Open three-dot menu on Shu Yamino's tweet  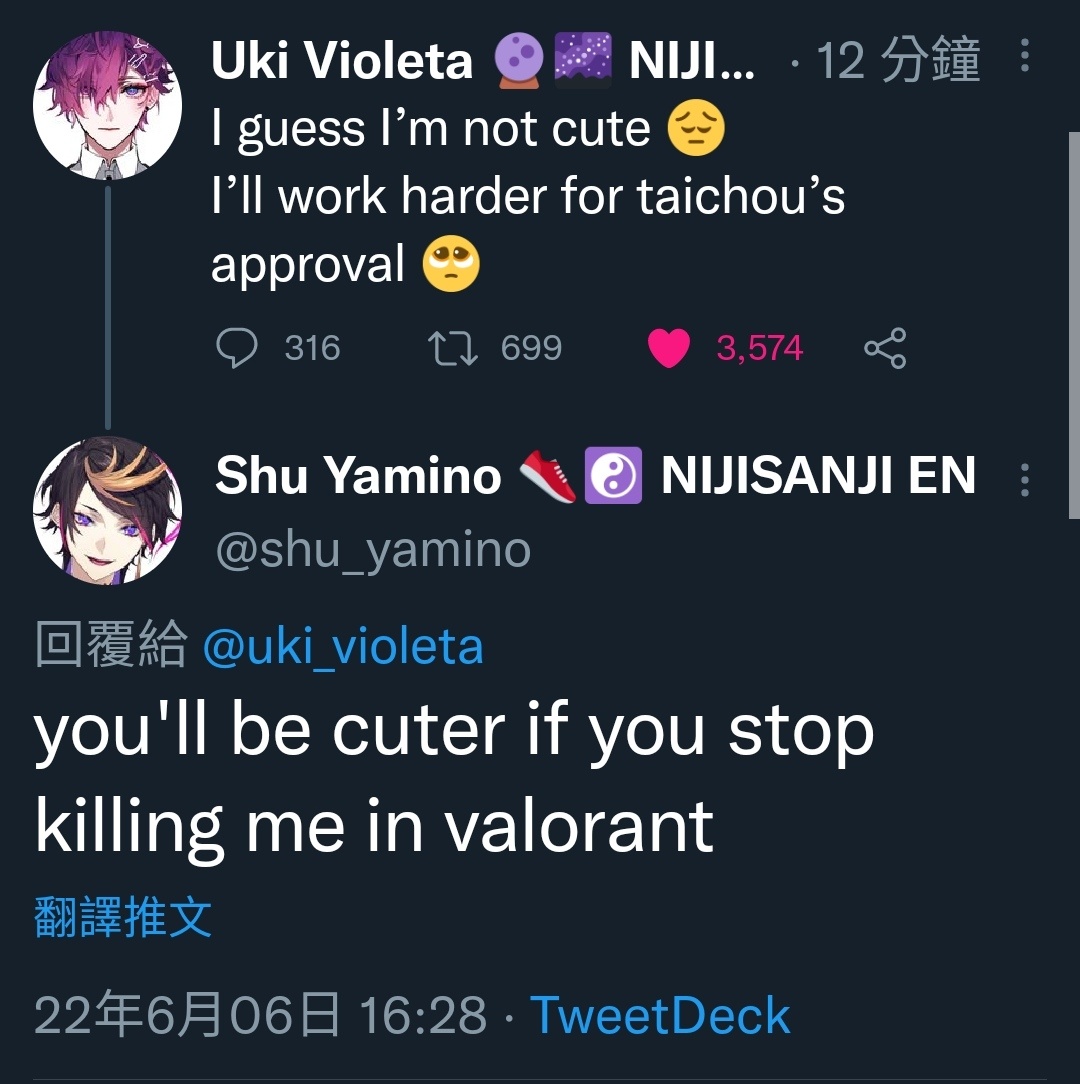[1025, 479]
